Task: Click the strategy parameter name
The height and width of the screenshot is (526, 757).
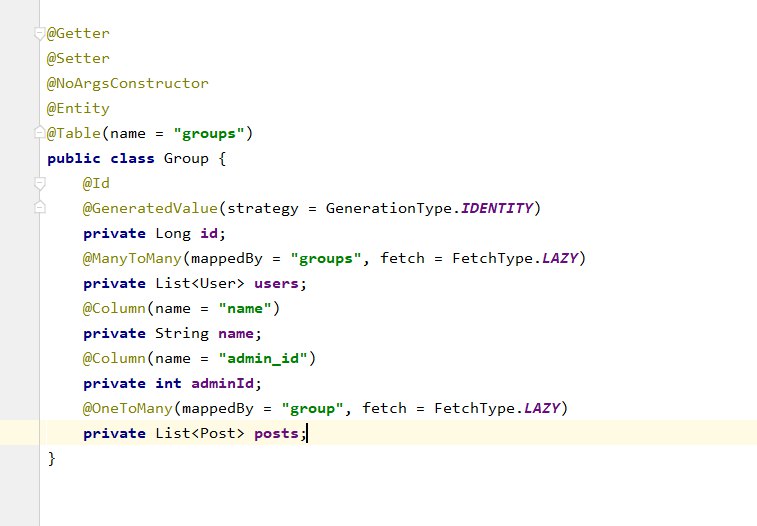Action: tap(263, 208)
